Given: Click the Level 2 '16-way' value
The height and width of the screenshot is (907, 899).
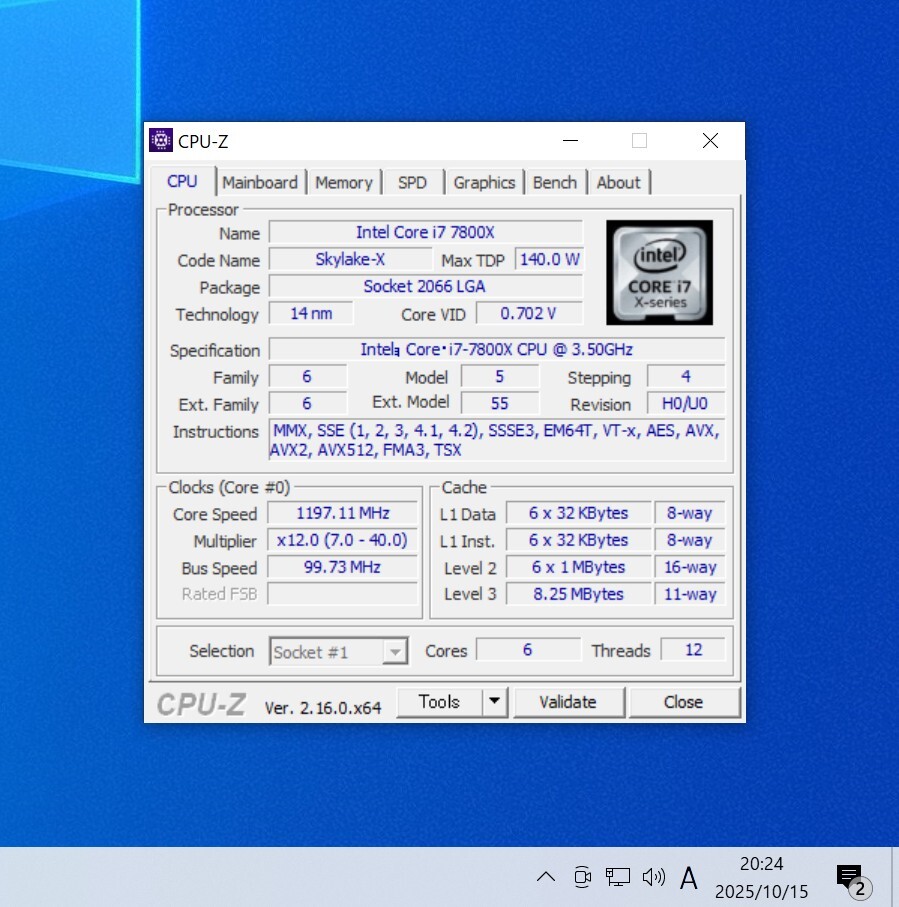Looking at the screenshot, I should click(x=690, y=567).
